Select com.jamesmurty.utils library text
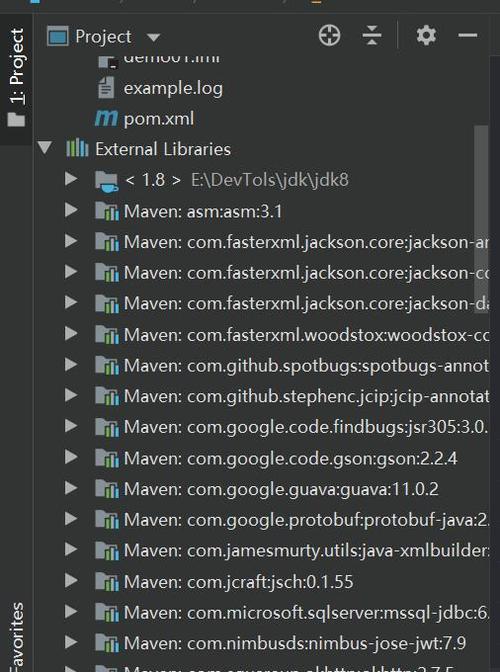Image resolution: width=500 pixels, height=672 pixels. coord(306,551)
